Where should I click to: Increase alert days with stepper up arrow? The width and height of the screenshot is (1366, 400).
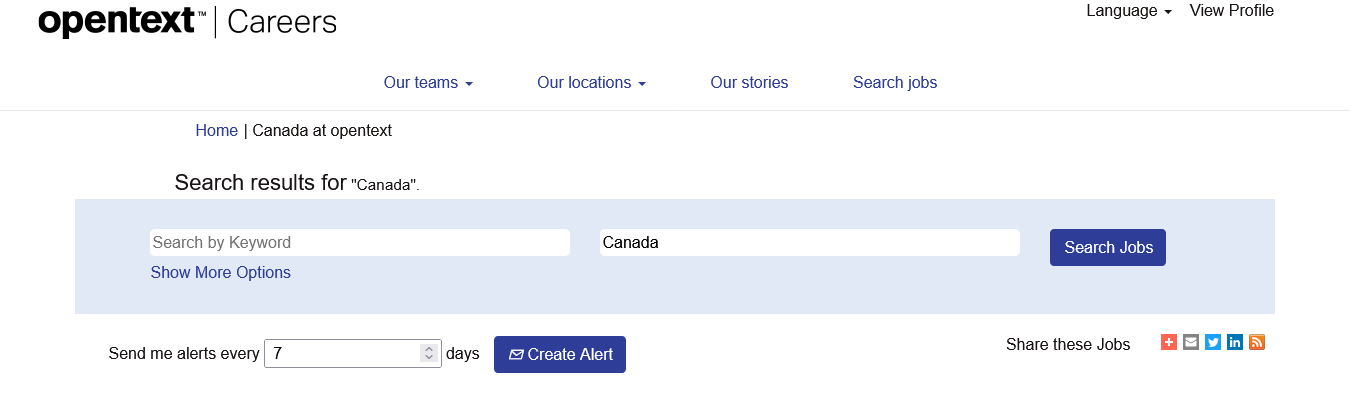429,349
